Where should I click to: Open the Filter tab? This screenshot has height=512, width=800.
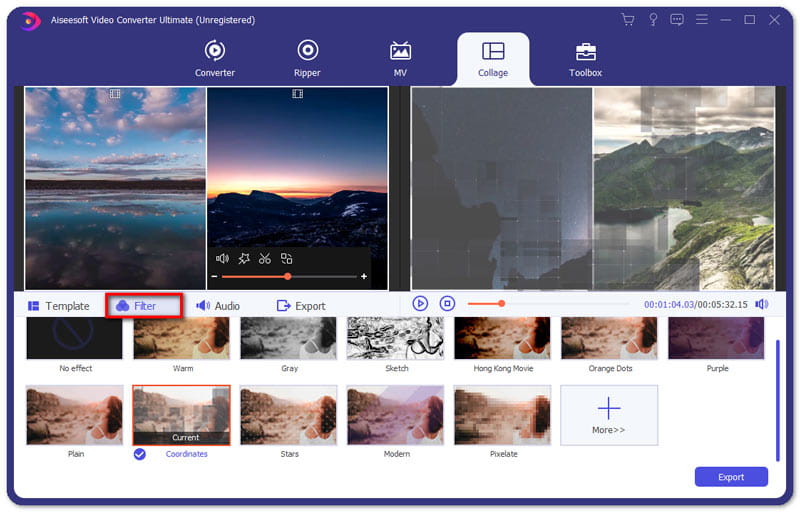(x=144, y=305)
